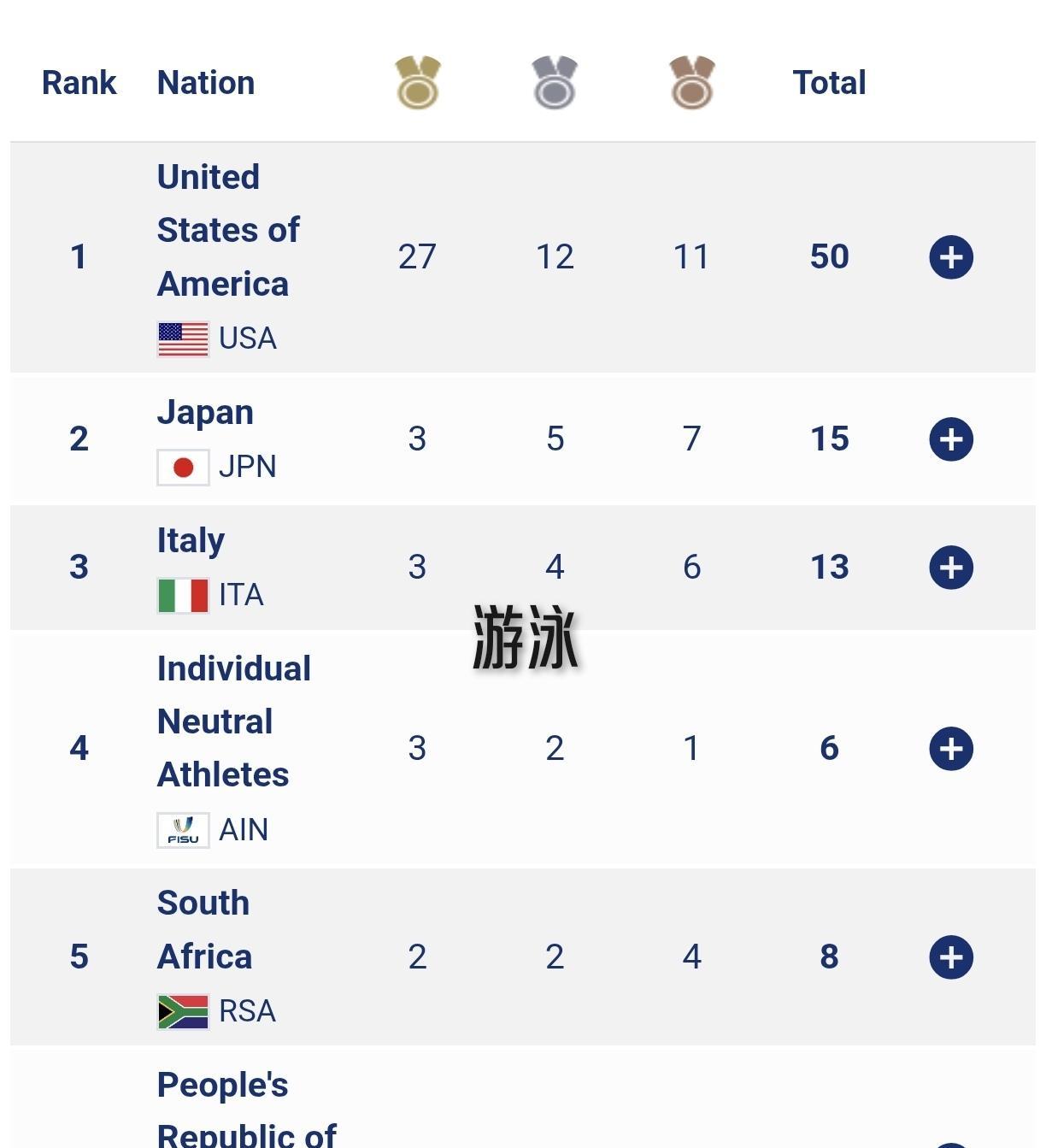The width and height of the screenshot is (1046, 1148).
Task: Click the USA flag icon
Action: coord(183,339)
